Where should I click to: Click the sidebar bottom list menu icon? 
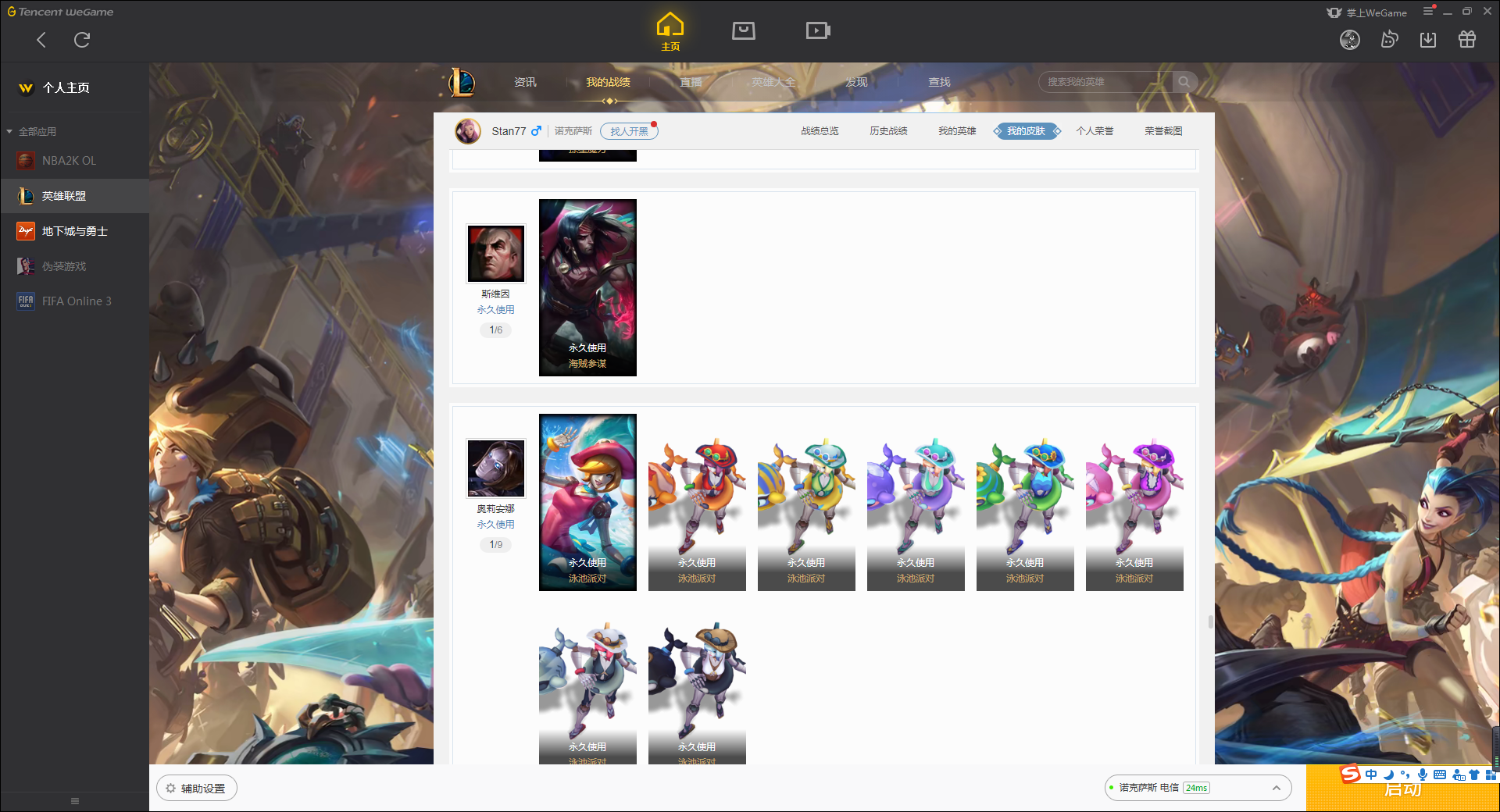pos(75,801)
